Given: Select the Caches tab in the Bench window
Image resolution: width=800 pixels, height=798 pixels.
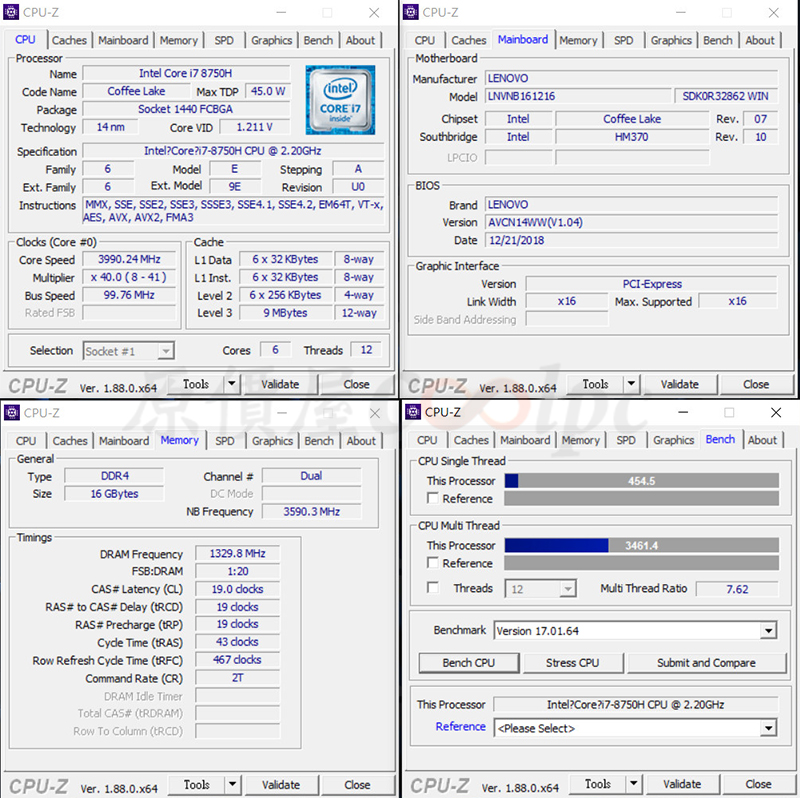Looking at the screenshot, I should click(x=471, y=440).
